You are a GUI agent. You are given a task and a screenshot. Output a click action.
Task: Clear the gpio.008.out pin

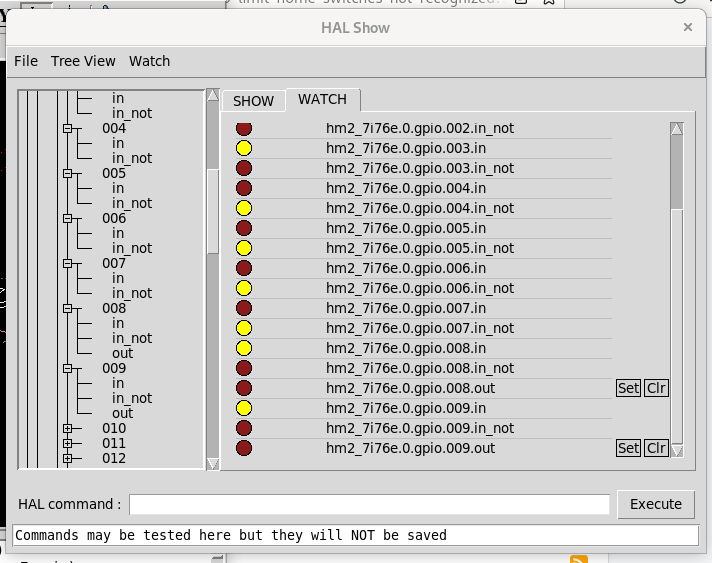click(x=656, y=388)
